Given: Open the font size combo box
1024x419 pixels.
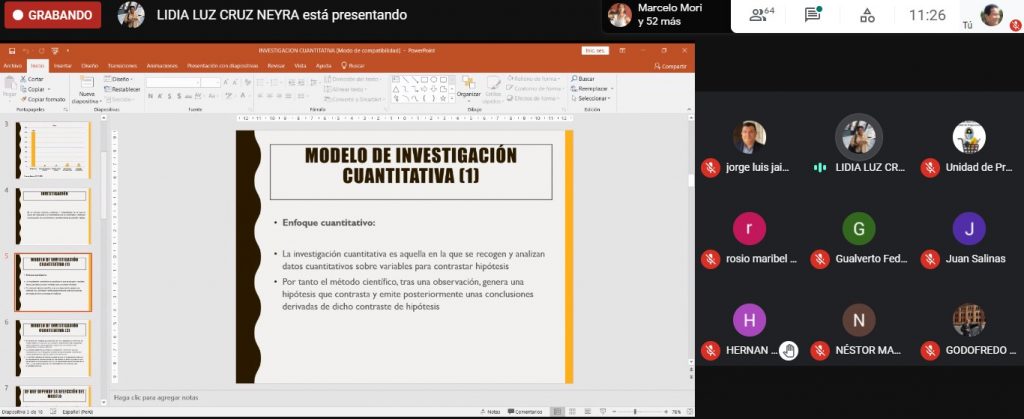Looking at the screenshot, I should tap(210, 82).
